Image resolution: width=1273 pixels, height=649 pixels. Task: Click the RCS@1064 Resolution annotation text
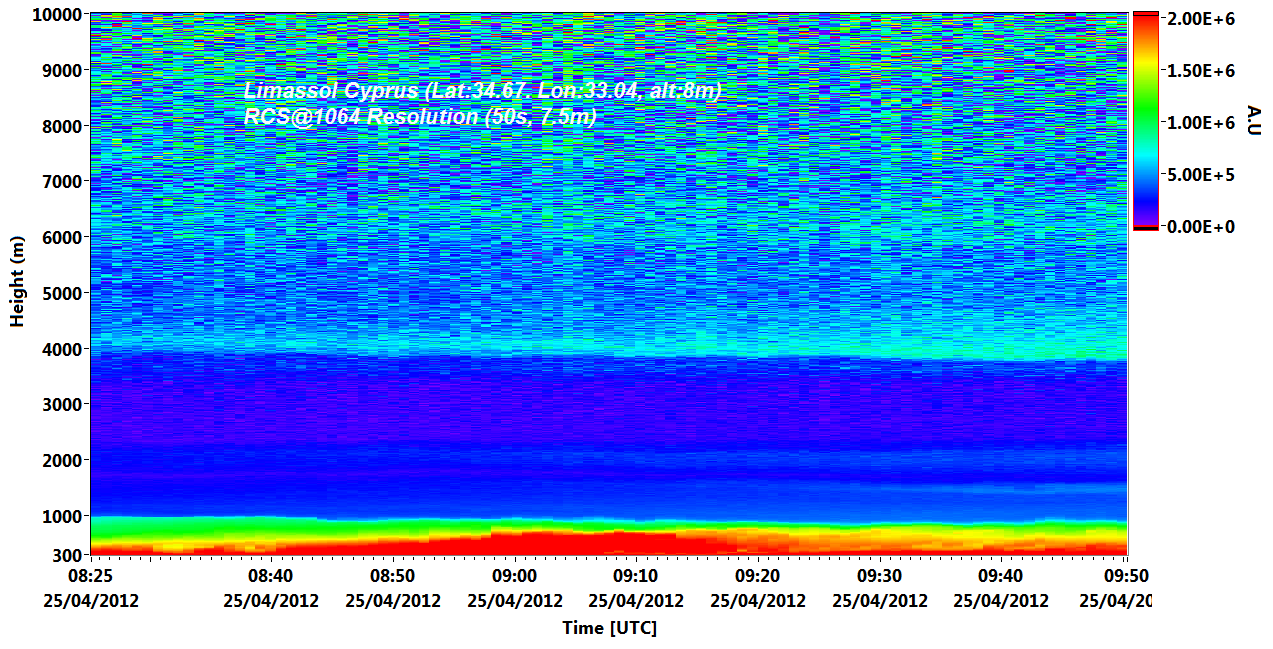[x=420, y=117]
